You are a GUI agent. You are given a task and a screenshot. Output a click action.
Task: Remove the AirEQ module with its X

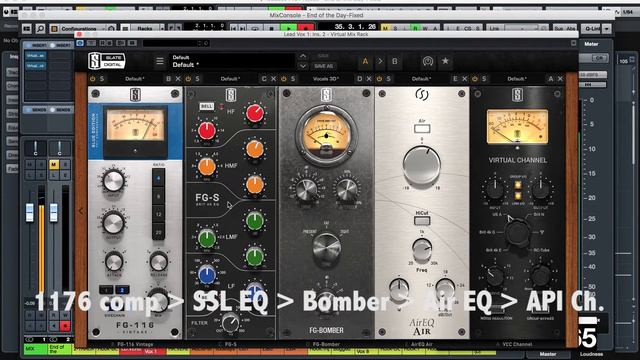pos(464,79)
